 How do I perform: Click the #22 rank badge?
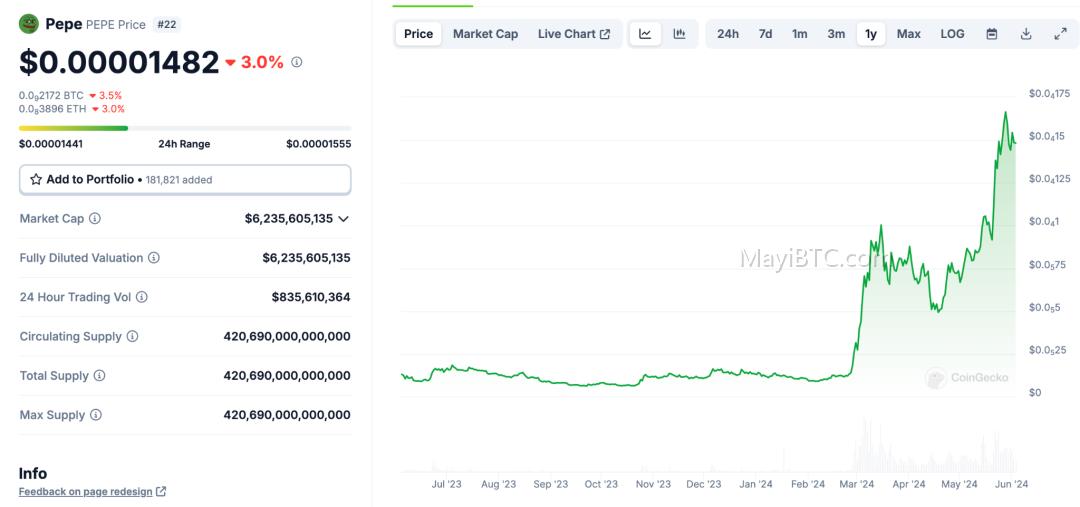(x=167, y=24)
